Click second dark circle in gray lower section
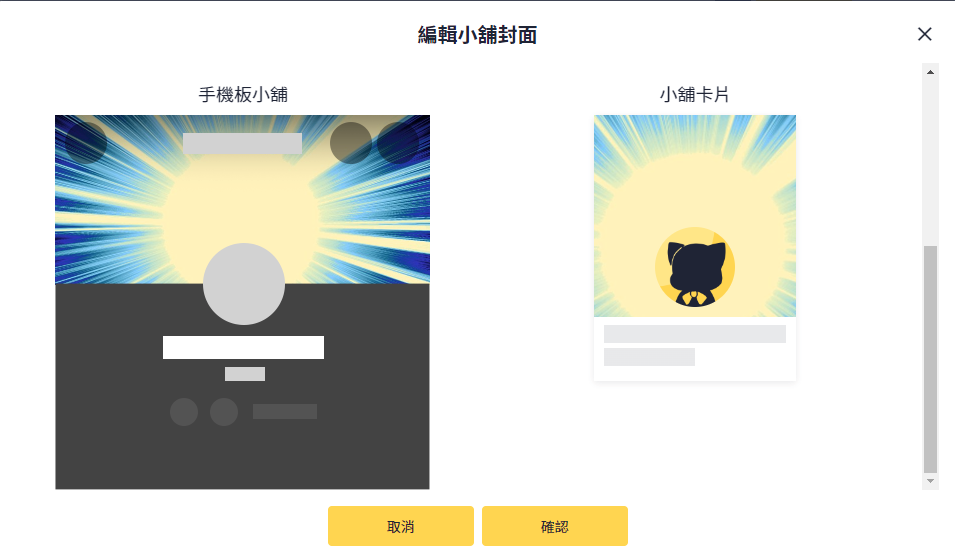 click(224, 412)
